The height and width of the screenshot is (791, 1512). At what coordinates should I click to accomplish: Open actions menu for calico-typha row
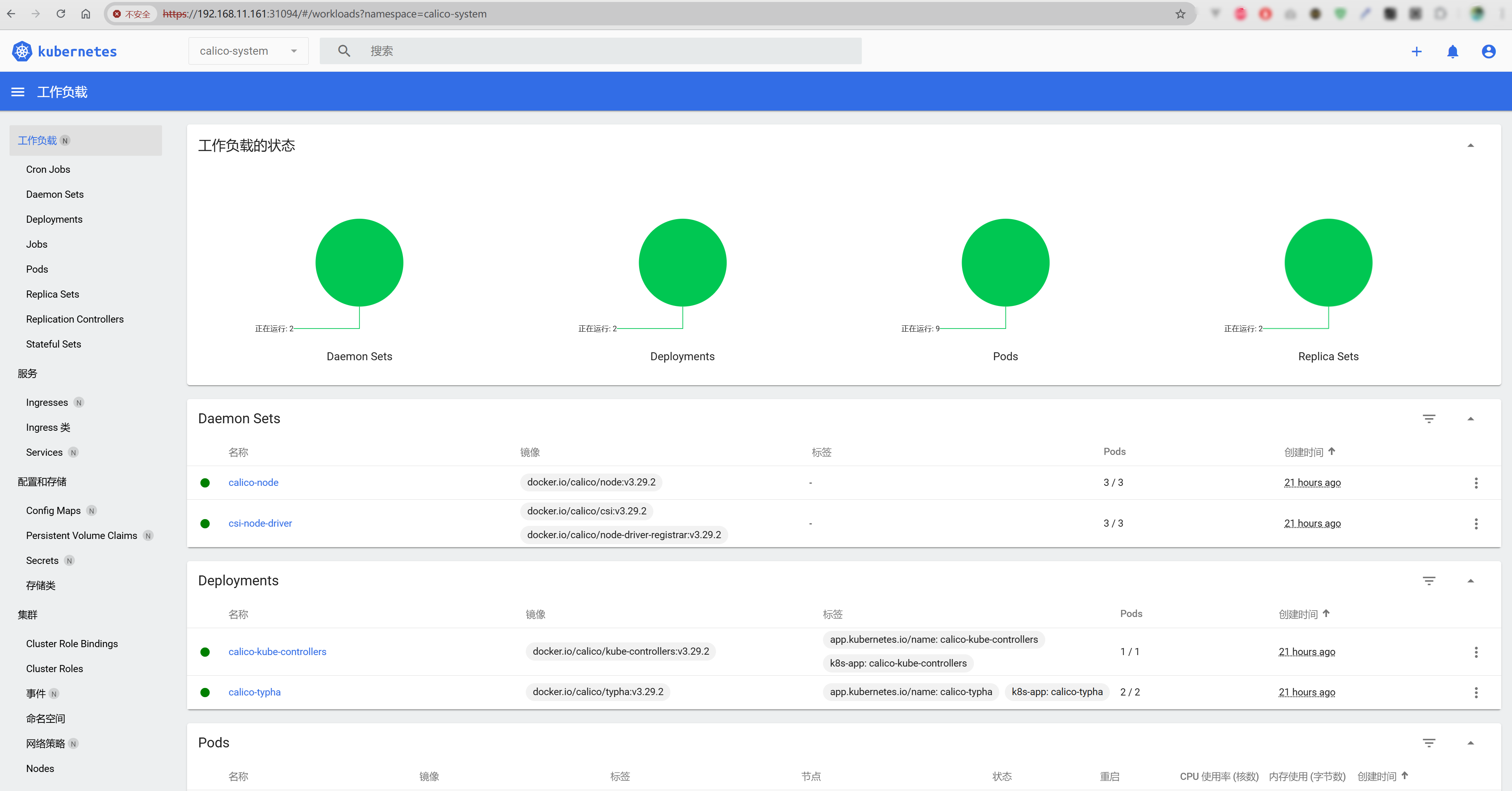1476,692
